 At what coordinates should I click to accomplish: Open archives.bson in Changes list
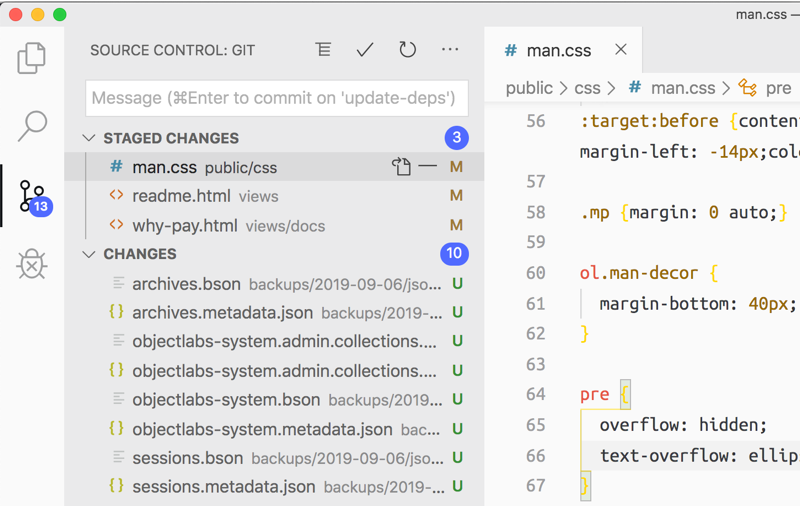274,283
